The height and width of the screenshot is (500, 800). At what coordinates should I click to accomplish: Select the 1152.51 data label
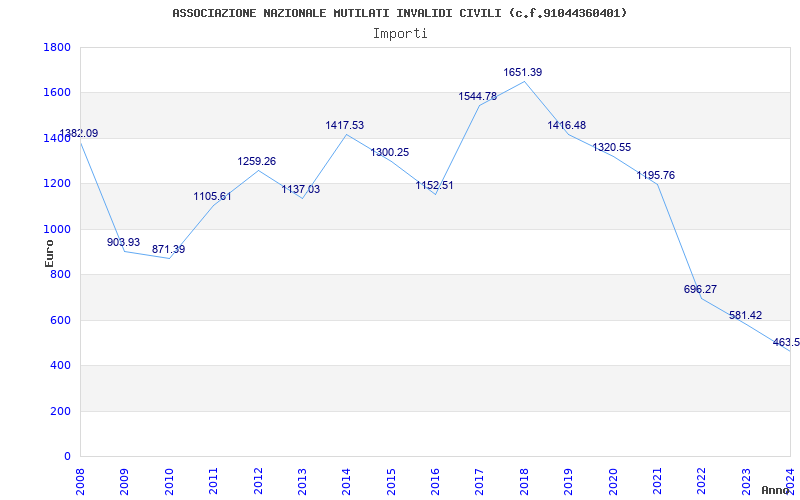click(x=434, y=186)
